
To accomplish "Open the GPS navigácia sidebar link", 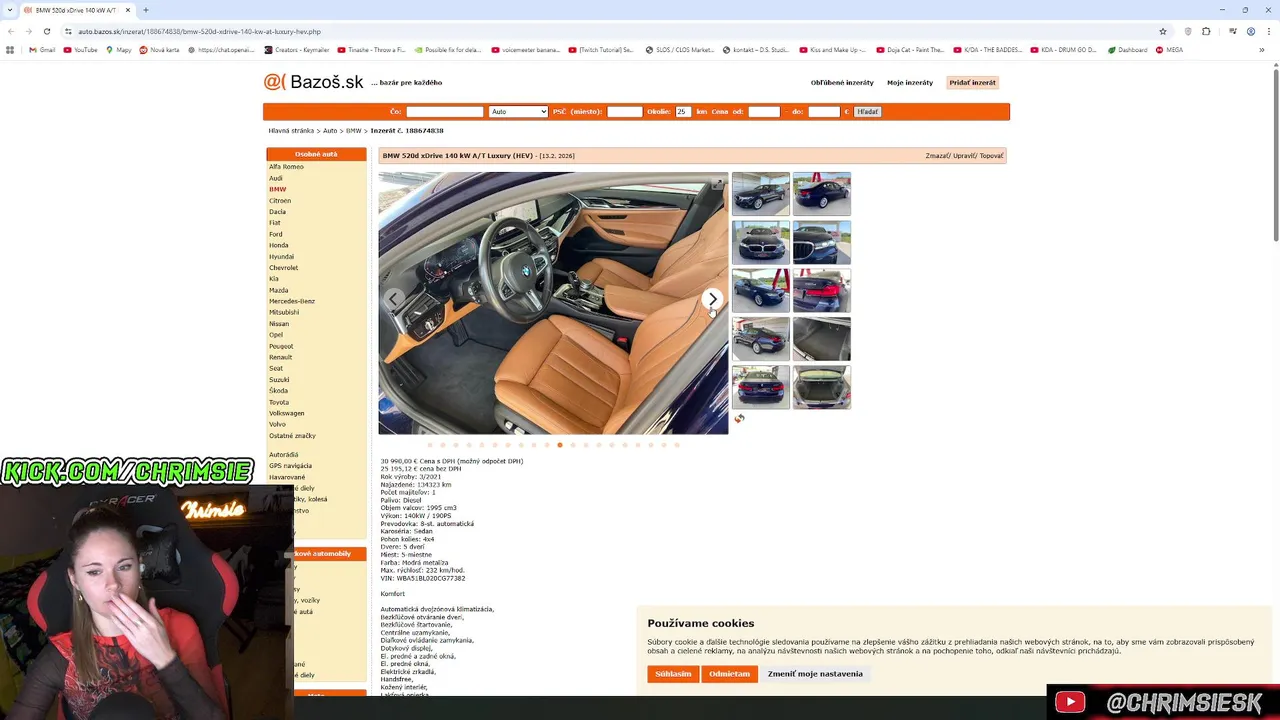I will click(290, 466).
